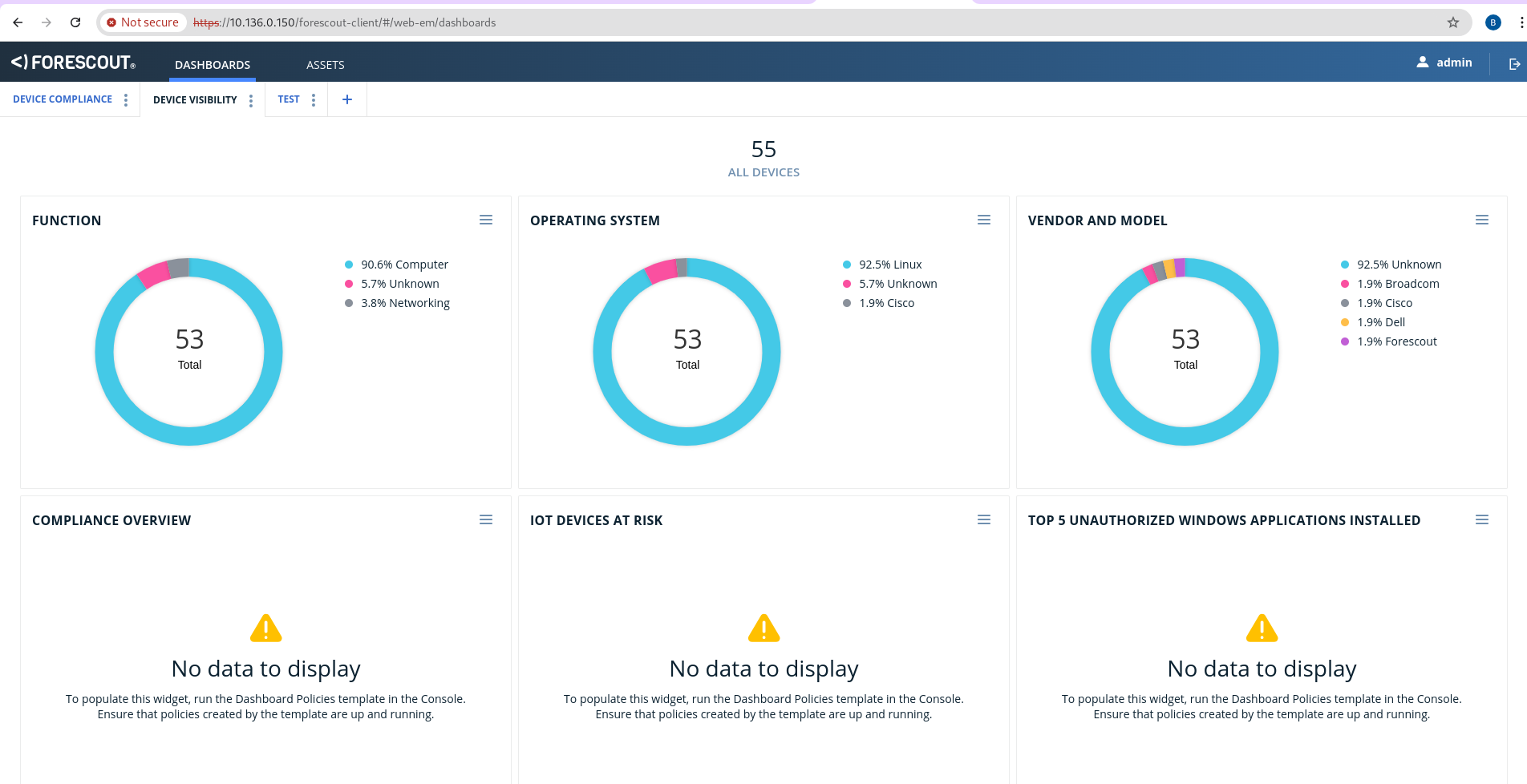
Task: Open the Operating System widget menu icon
Action: 984,220
